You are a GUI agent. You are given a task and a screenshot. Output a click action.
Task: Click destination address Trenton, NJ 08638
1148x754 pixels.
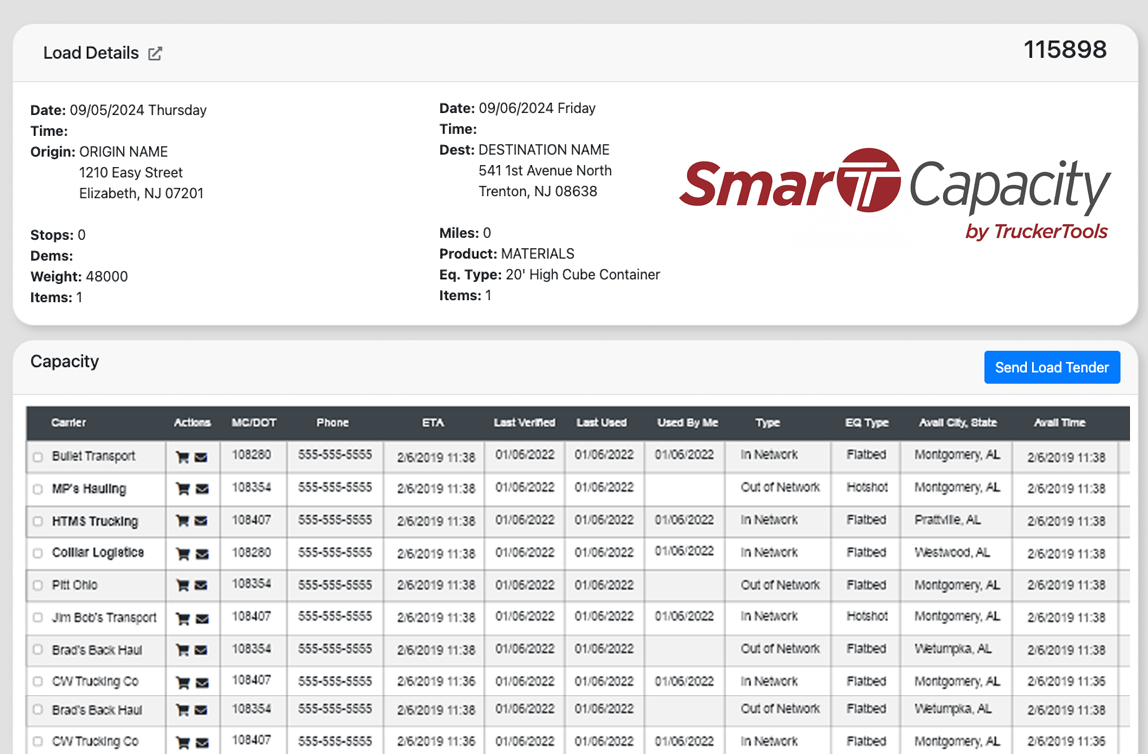tap(538, 191)
